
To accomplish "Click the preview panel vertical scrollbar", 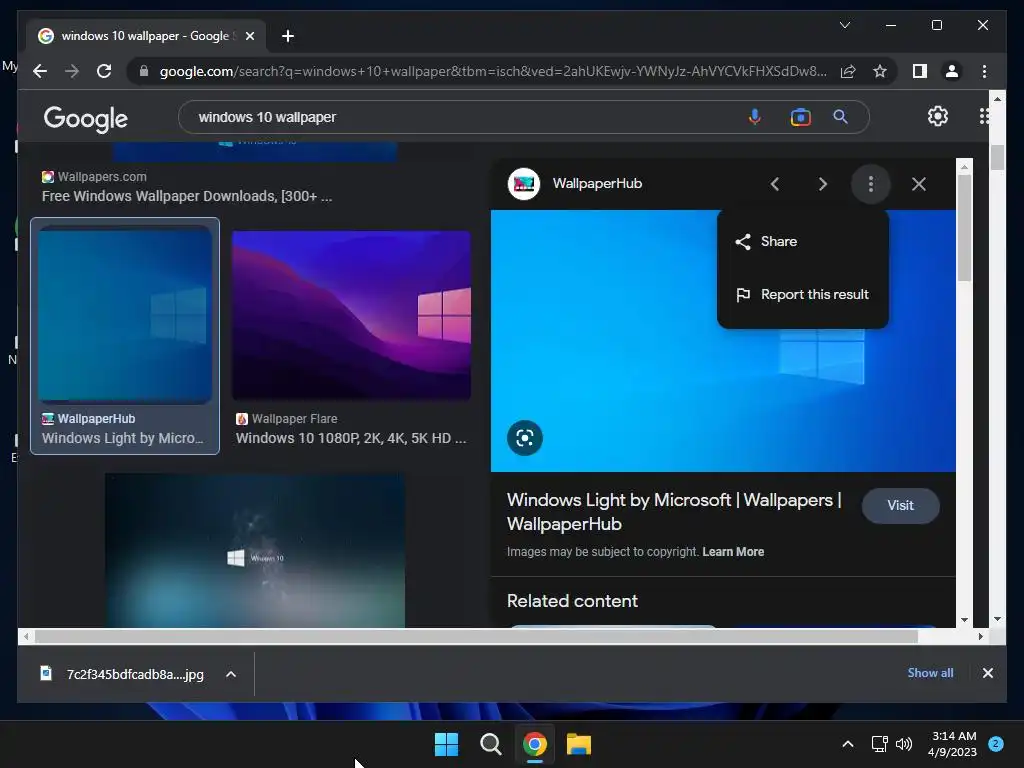I will 964,229.
